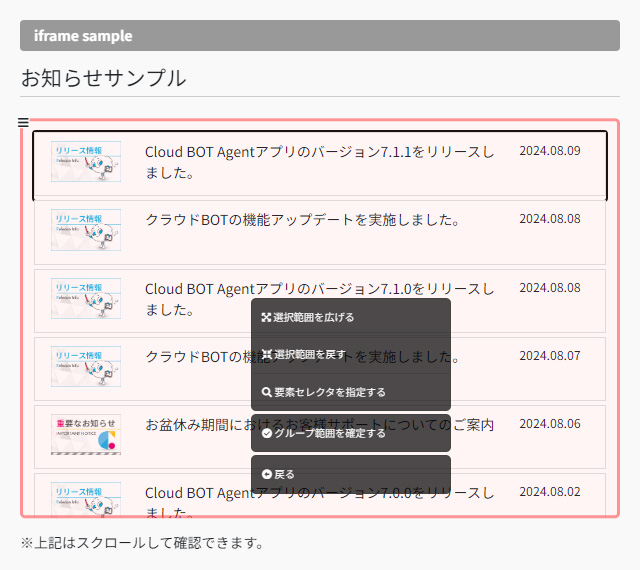
Task: Open the version 7.0.0 release thumbnail
Action: 86,500
